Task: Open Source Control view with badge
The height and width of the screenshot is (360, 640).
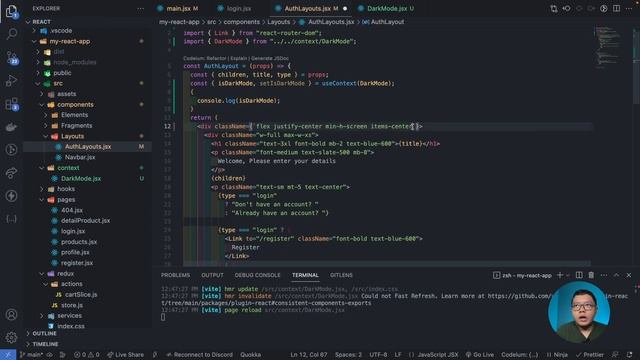Action: 11,58
